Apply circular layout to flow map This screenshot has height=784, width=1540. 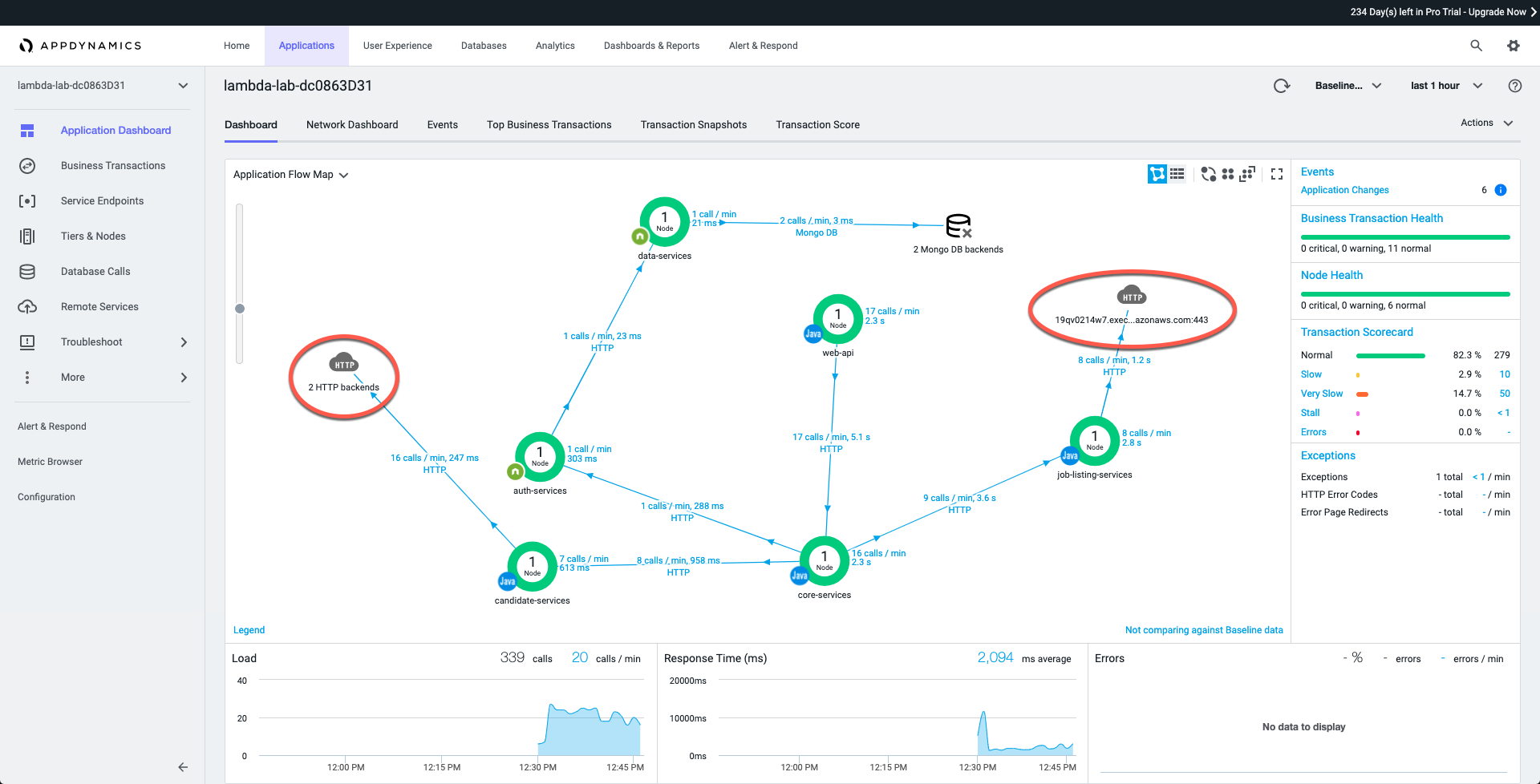1208,174
